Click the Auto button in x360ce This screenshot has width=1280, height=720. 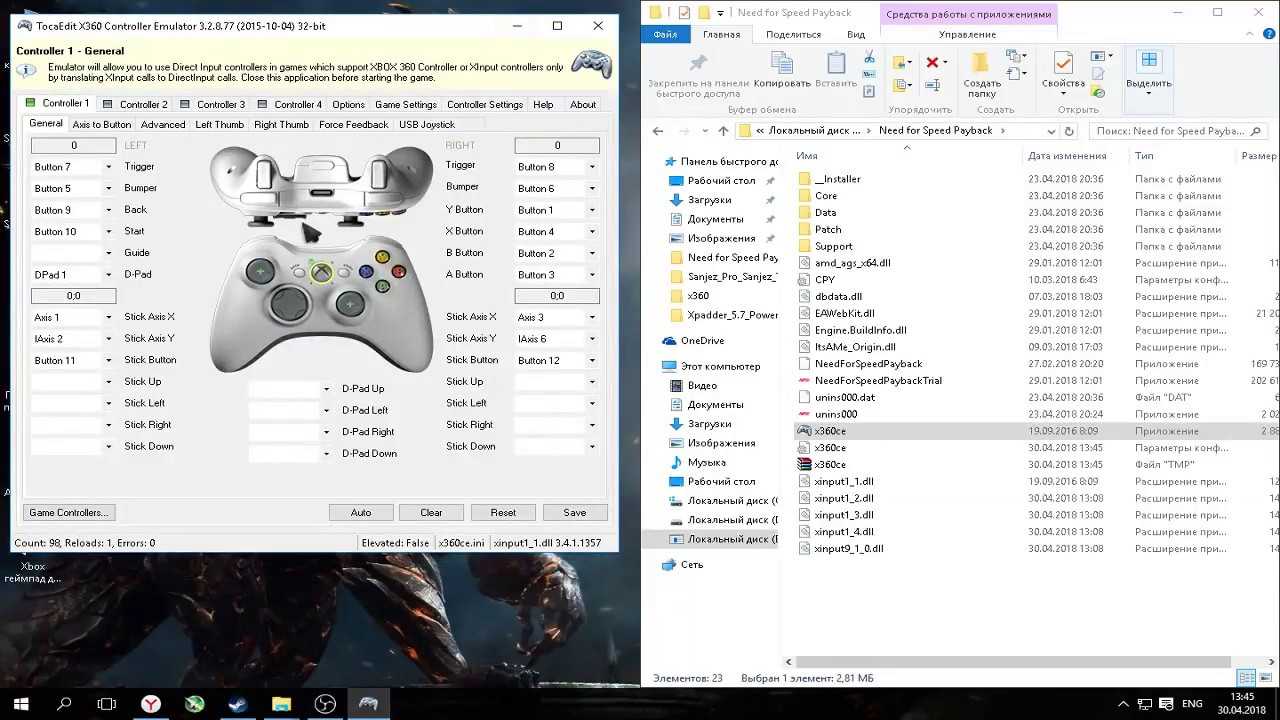click(x=361, y=512)
